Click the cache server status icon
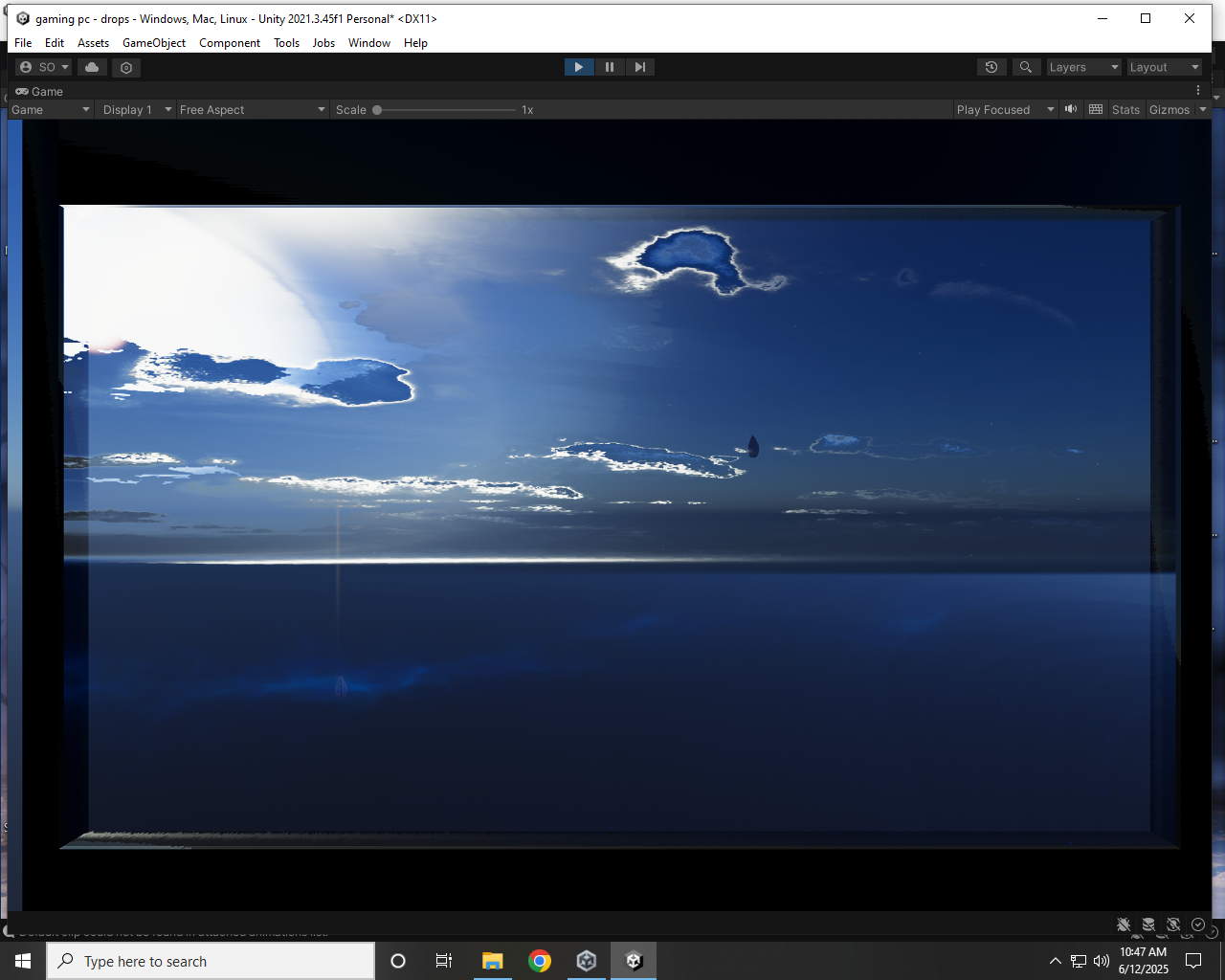This screenshot has height=980, width=1225. [1147, 925]
